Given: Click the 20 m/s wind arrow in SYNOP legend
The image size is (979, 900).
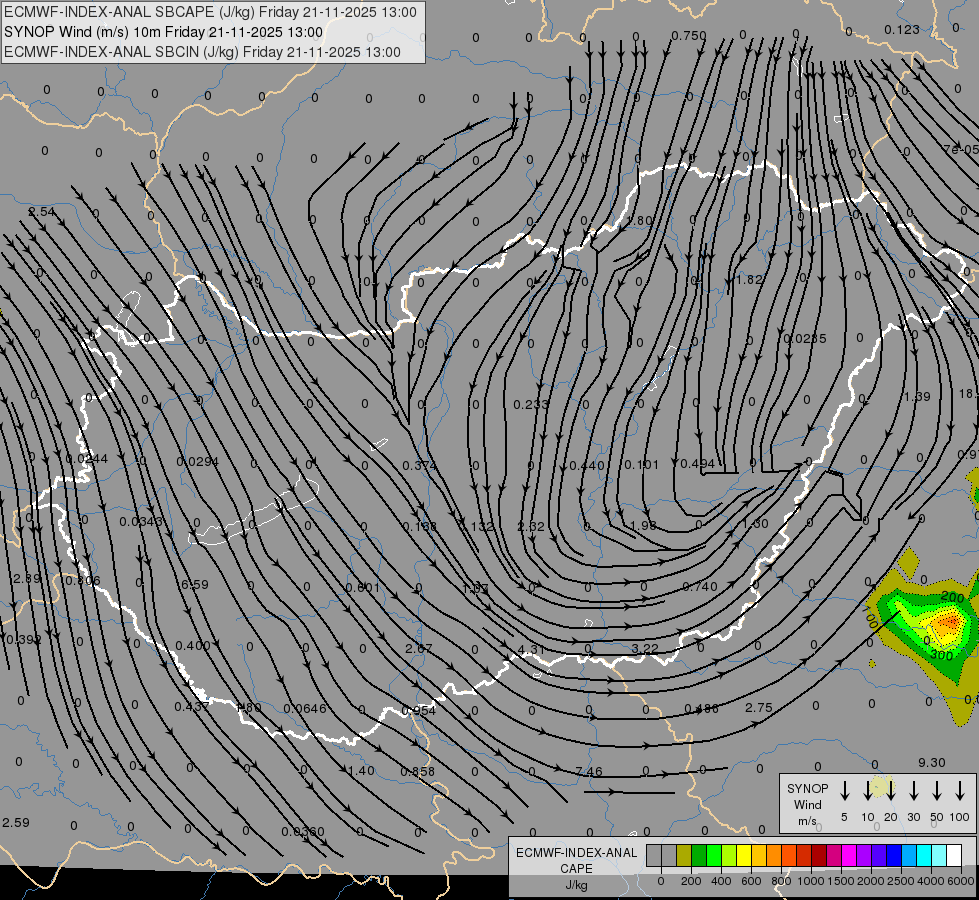Looking at the screenshot, I should click(x=891, y=791).
